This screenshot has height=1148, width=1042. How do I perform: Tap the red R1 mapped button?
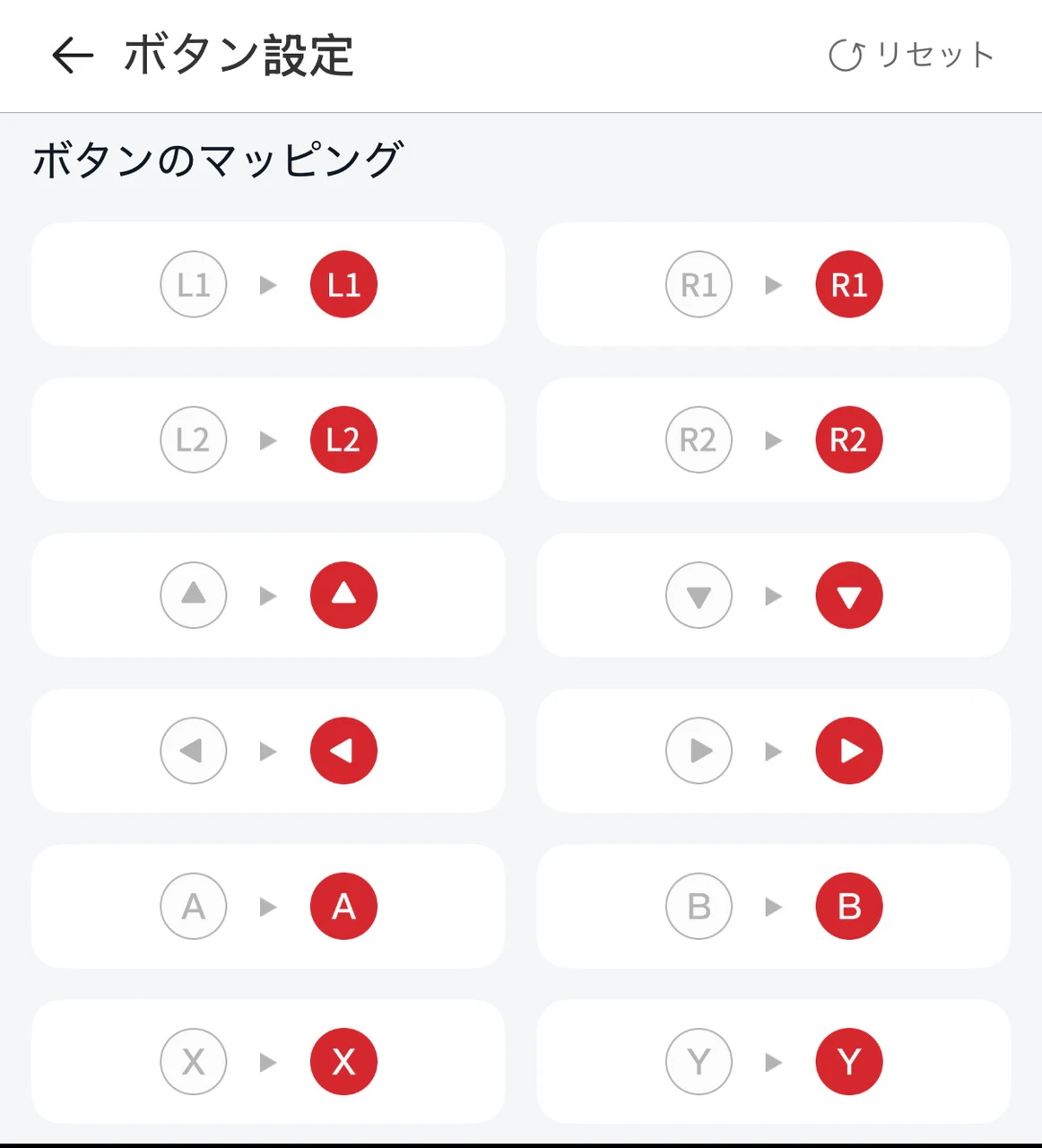(848, 285)
